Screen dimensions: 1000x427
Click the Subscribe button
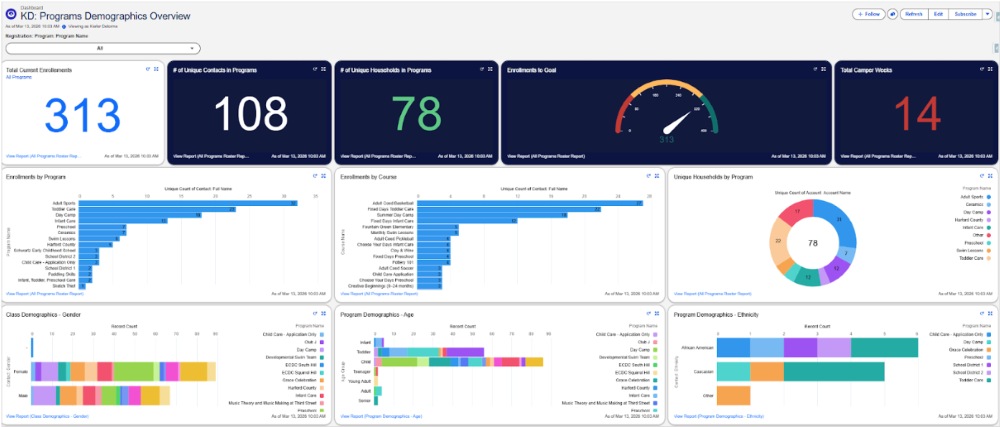(x=965, y=14)
